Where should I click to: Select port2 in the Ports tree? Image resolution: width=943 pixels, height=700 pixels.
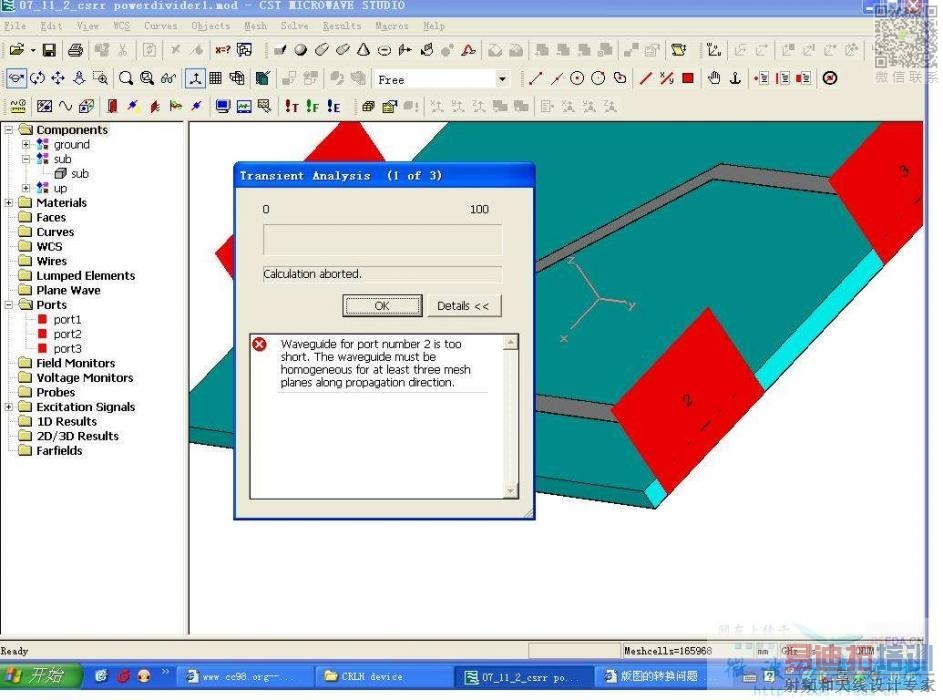[67, 334]
